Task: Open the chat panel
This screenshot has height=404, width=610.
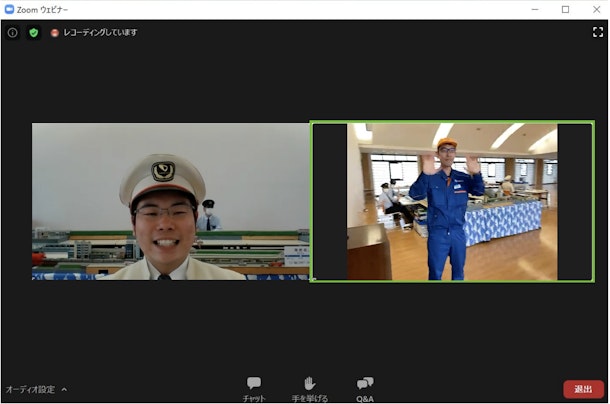Action: [x=254, y=383]
